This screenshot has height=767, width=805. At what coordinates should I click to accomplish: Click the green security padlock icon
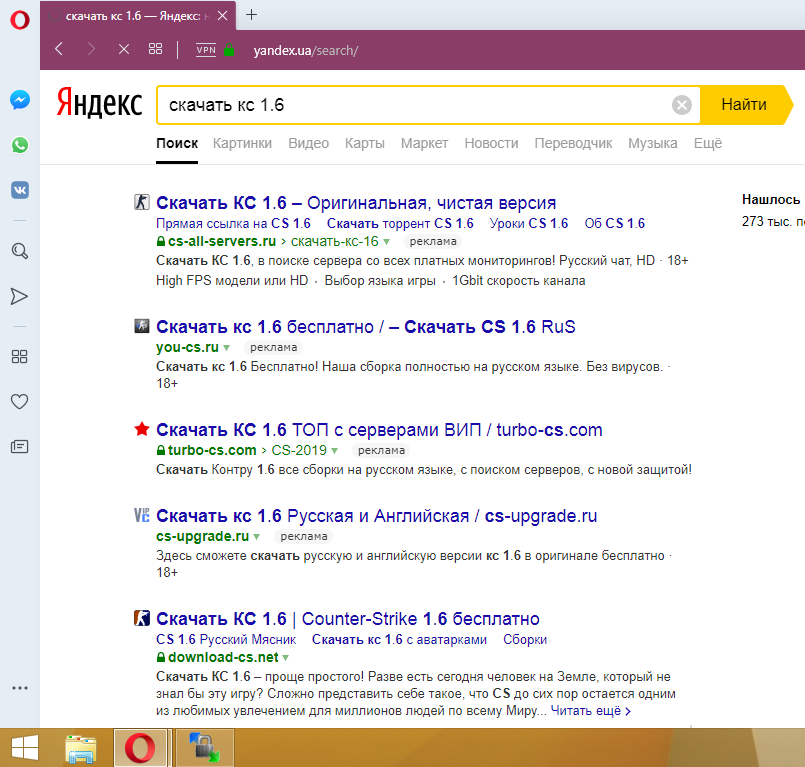(229, 50)
